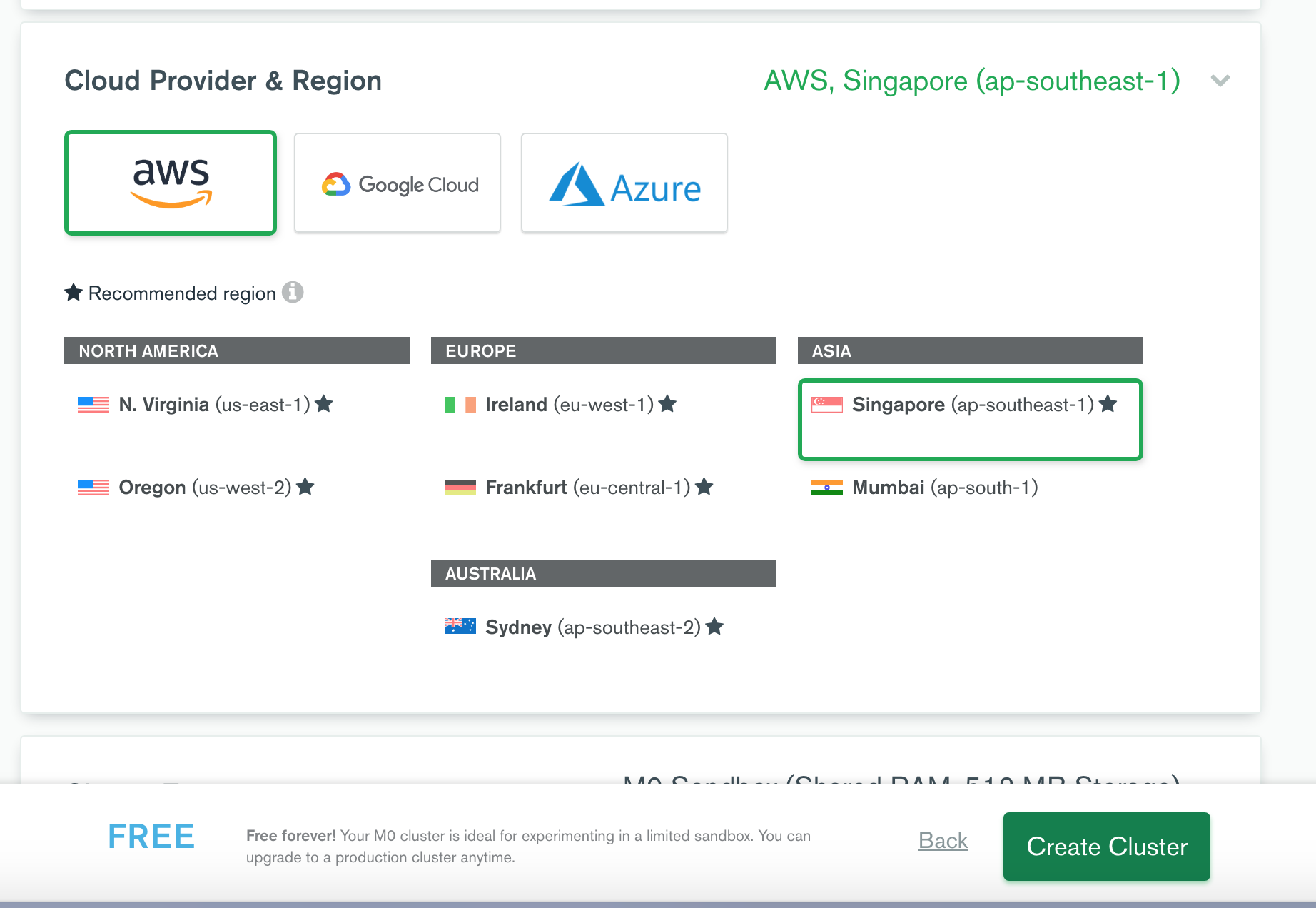The width and height of the screenshot is (1316, 908).
Task: Select Singapore (ap-southeast-1) region
Action: pos(971,420)
